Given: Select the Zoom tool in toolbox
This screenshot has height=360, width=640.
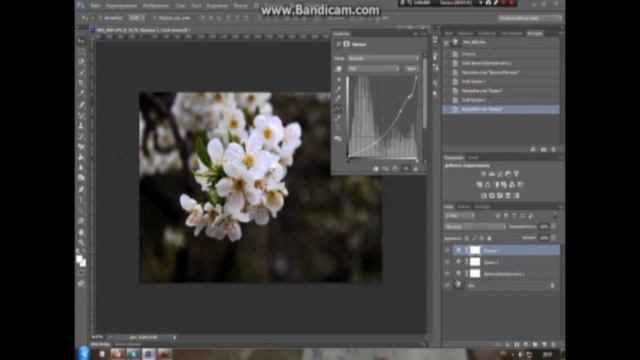Looking at the screenshot, I should click(x=81, y=242).
